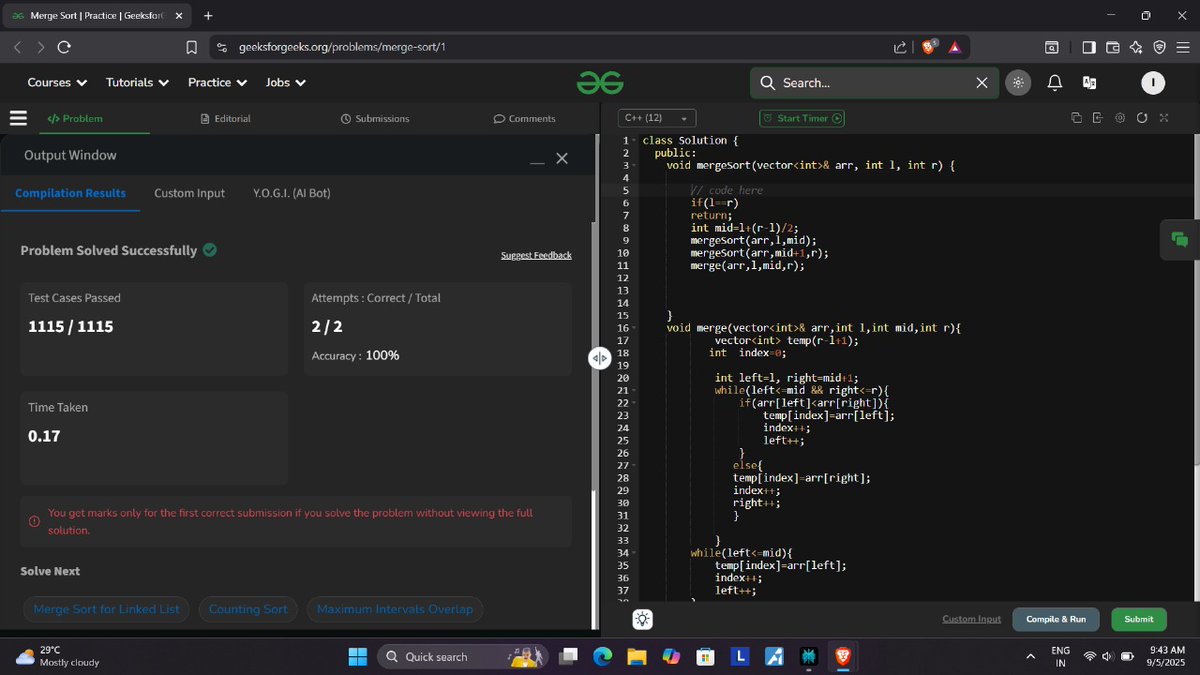
Task: Collapse code fold arrow at line 21
Action: point(634,390)
